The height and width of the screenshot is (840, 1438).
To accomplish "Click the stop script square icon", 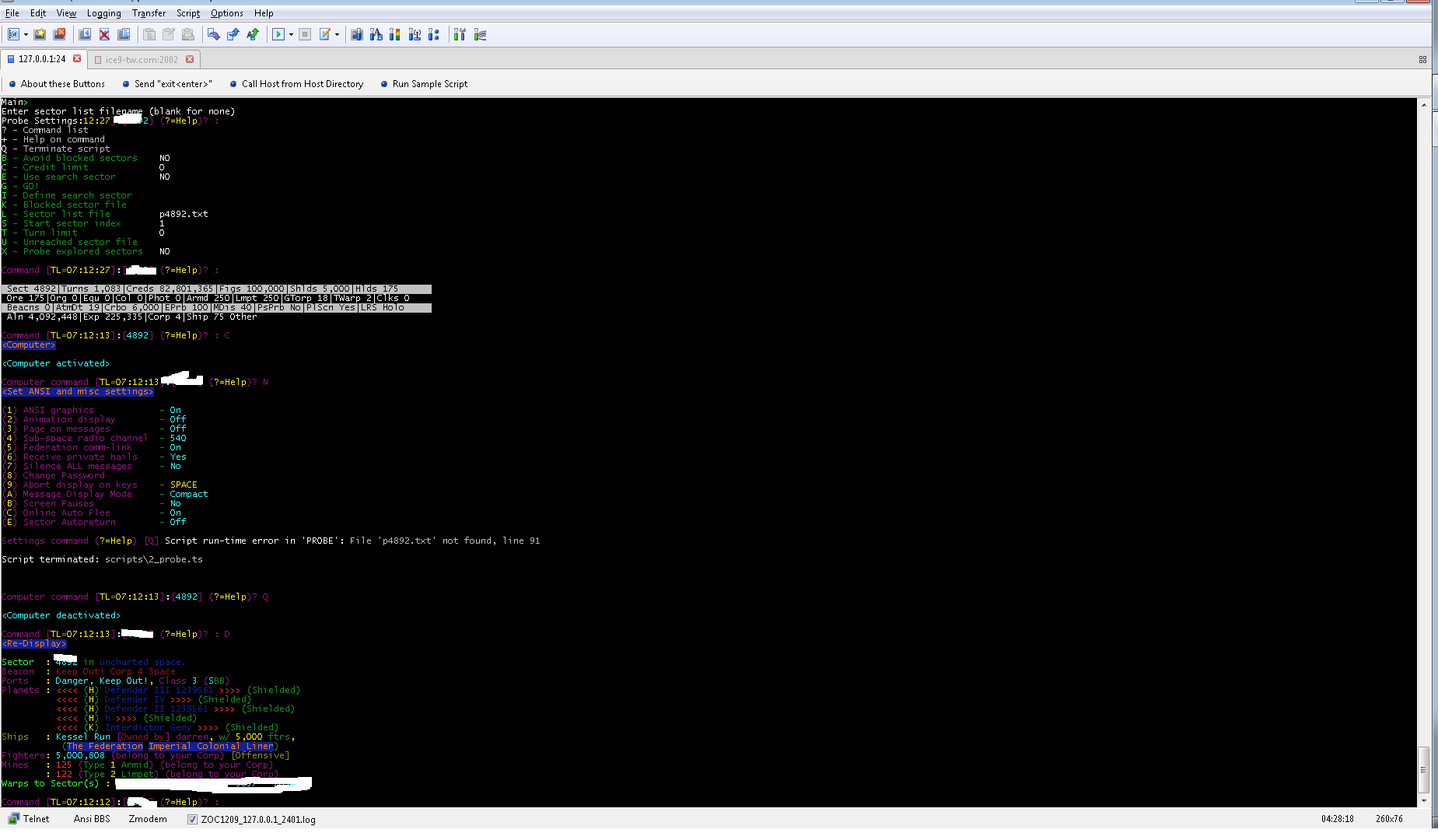I will pos(305,34).
